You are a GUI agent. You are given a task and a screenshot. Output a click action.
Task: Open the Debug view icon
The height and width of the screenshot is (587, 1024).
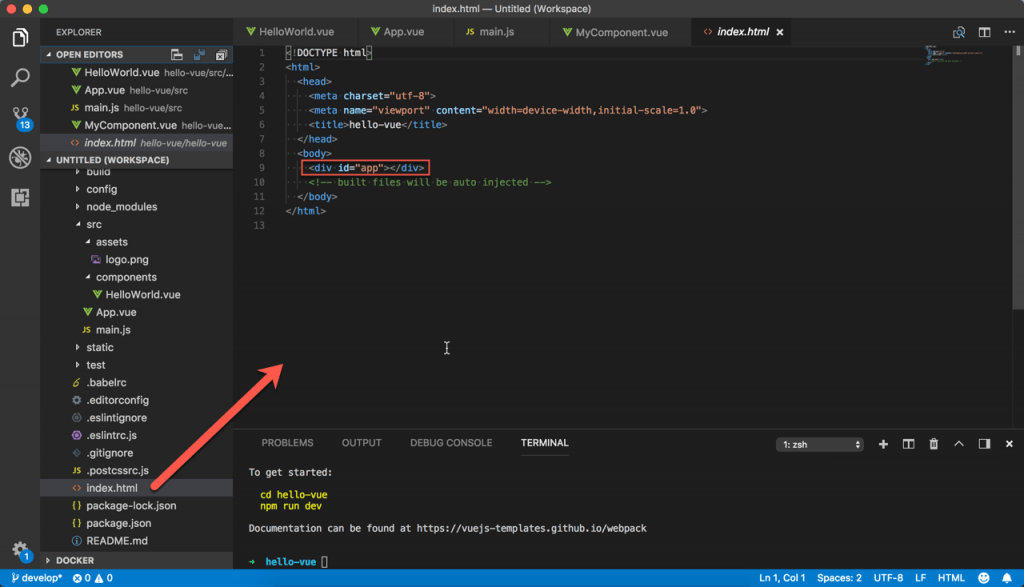[20, 157]
